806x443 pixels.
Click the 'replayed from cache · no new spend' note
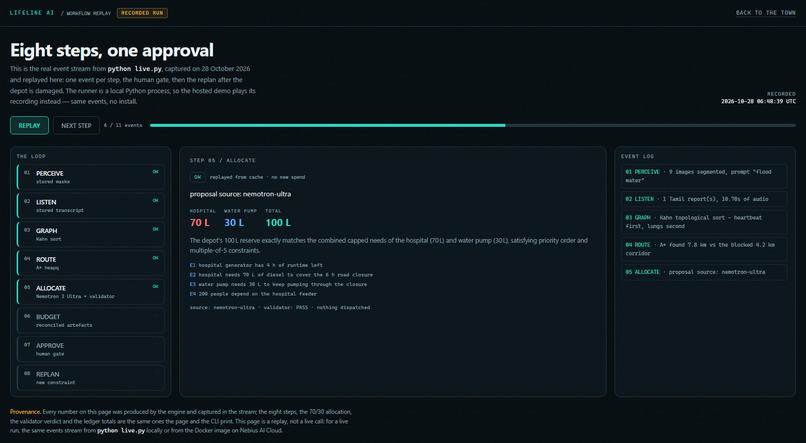(x=257, y=177)
